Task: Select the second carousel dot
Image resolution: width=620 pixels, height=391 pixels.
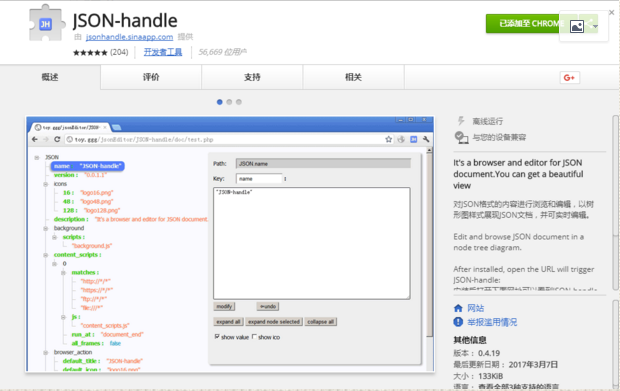Action: tap(229, 102)
